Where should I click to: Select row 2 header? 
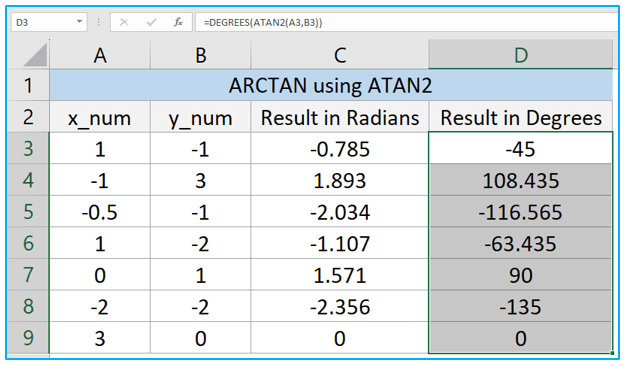point(28,117)
